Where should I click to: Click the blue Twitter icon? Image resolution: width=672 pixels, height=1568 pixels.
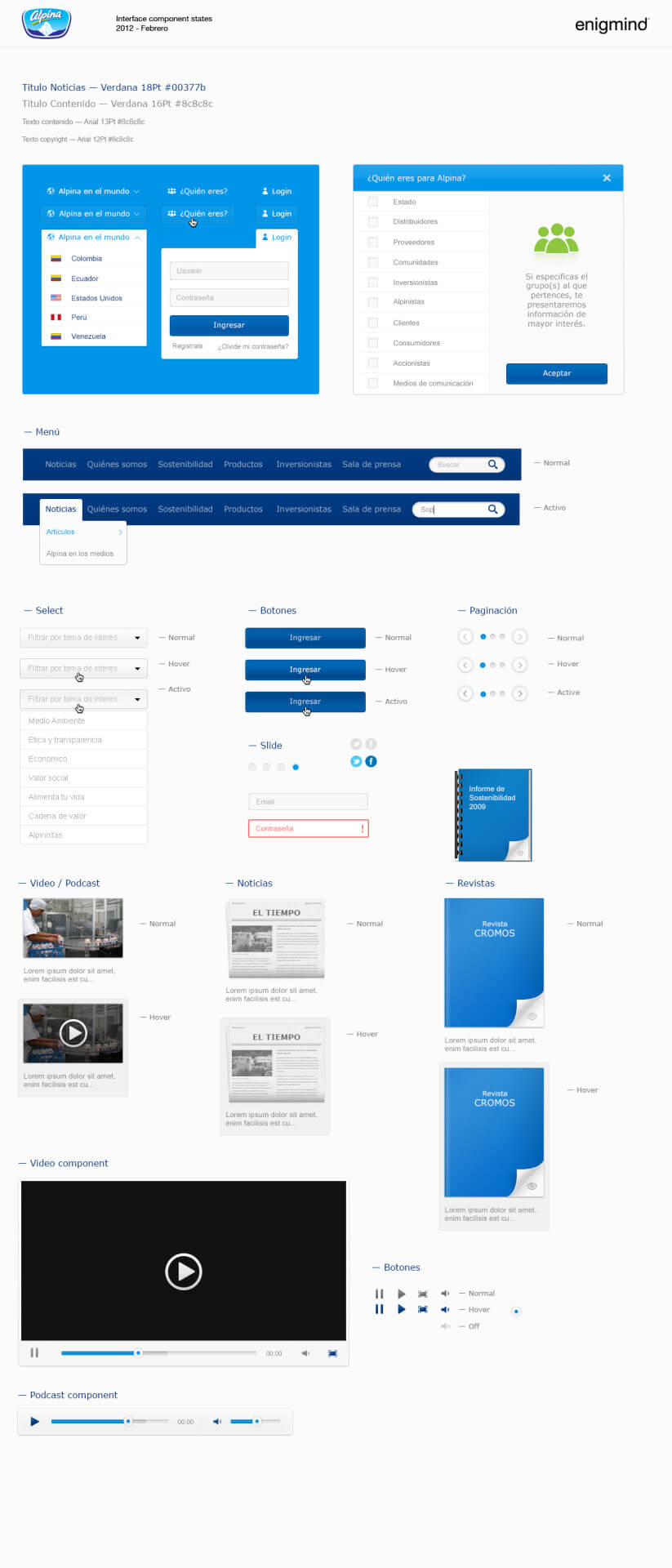pyautogui.click(x=356, y=761)
